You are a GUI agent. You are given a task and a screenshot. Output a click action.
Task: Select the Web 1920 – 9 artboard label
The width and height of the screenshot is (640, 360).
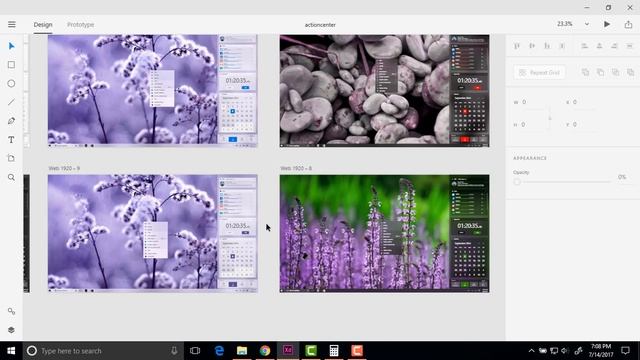64,168
